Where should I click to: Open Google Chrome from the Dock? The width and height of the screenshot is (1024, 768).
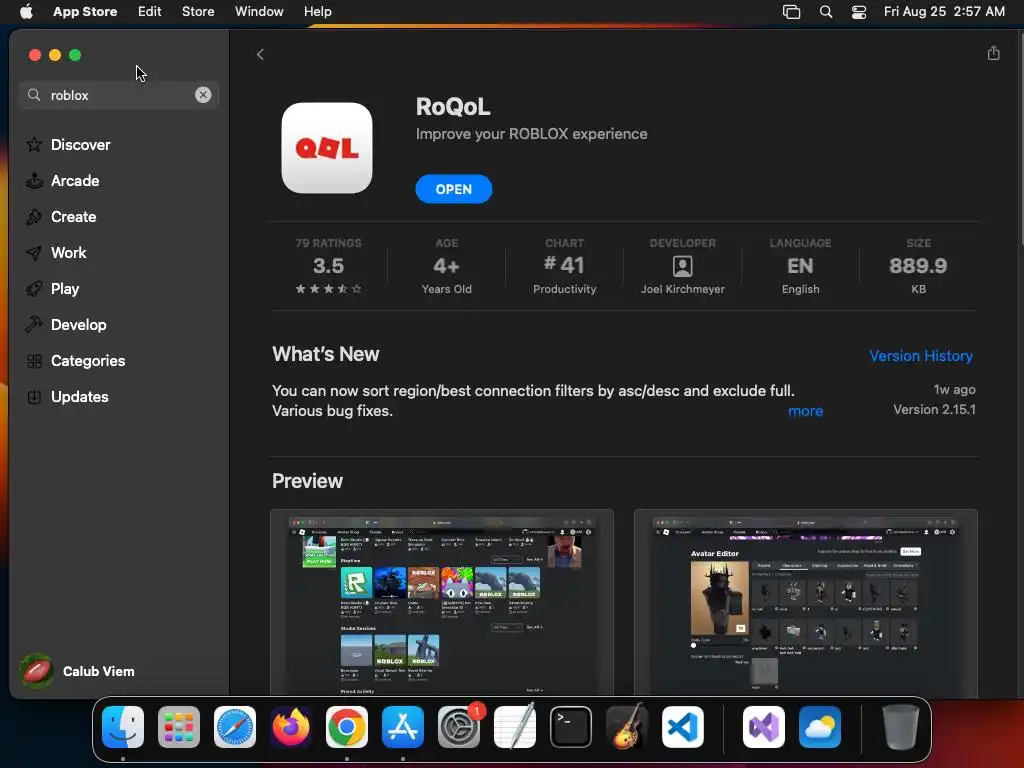[x=347, y=727]
